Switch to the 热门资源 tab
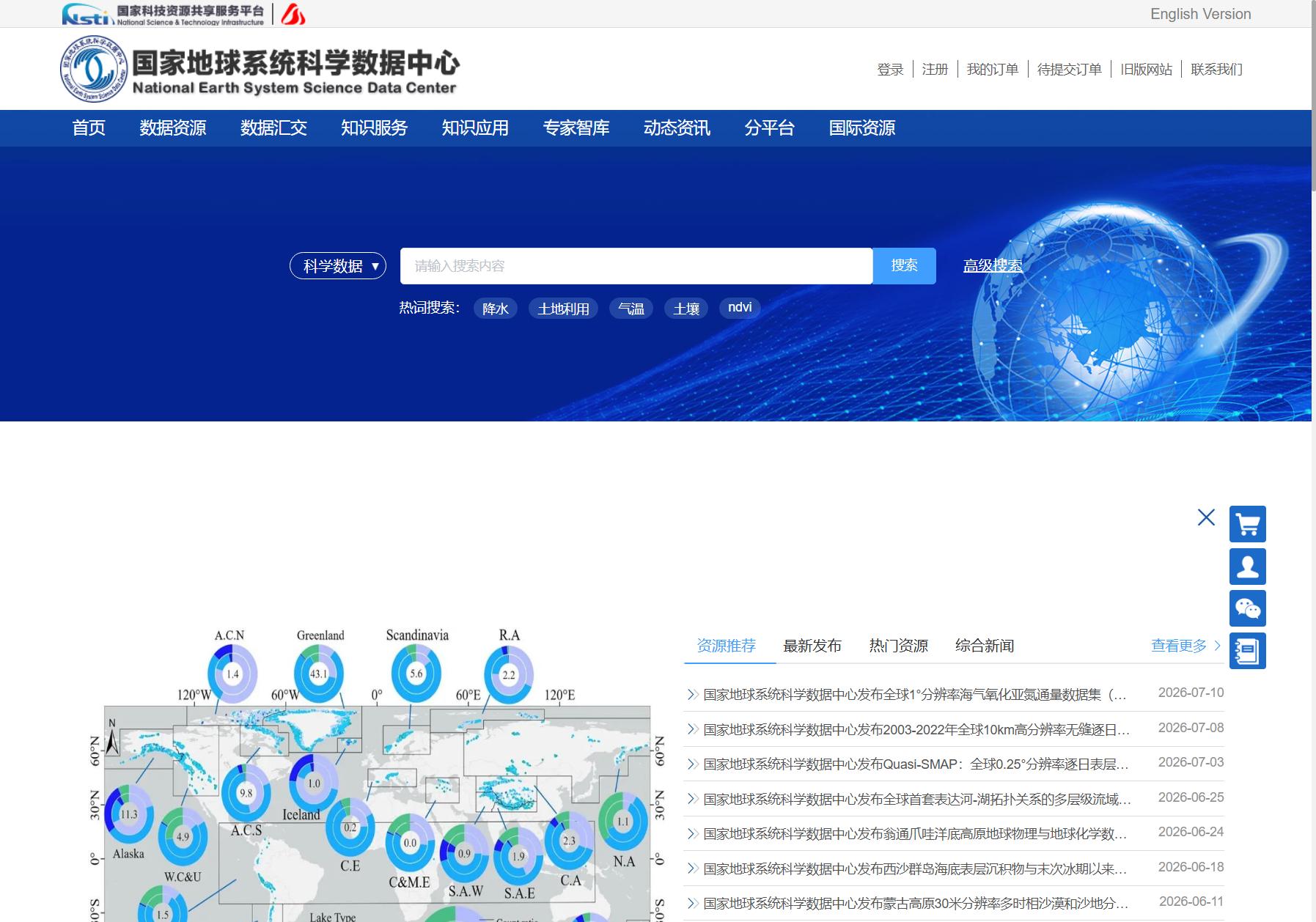Image resolution: width=1316 pixels, height=922 pixels. pos(898,646)
